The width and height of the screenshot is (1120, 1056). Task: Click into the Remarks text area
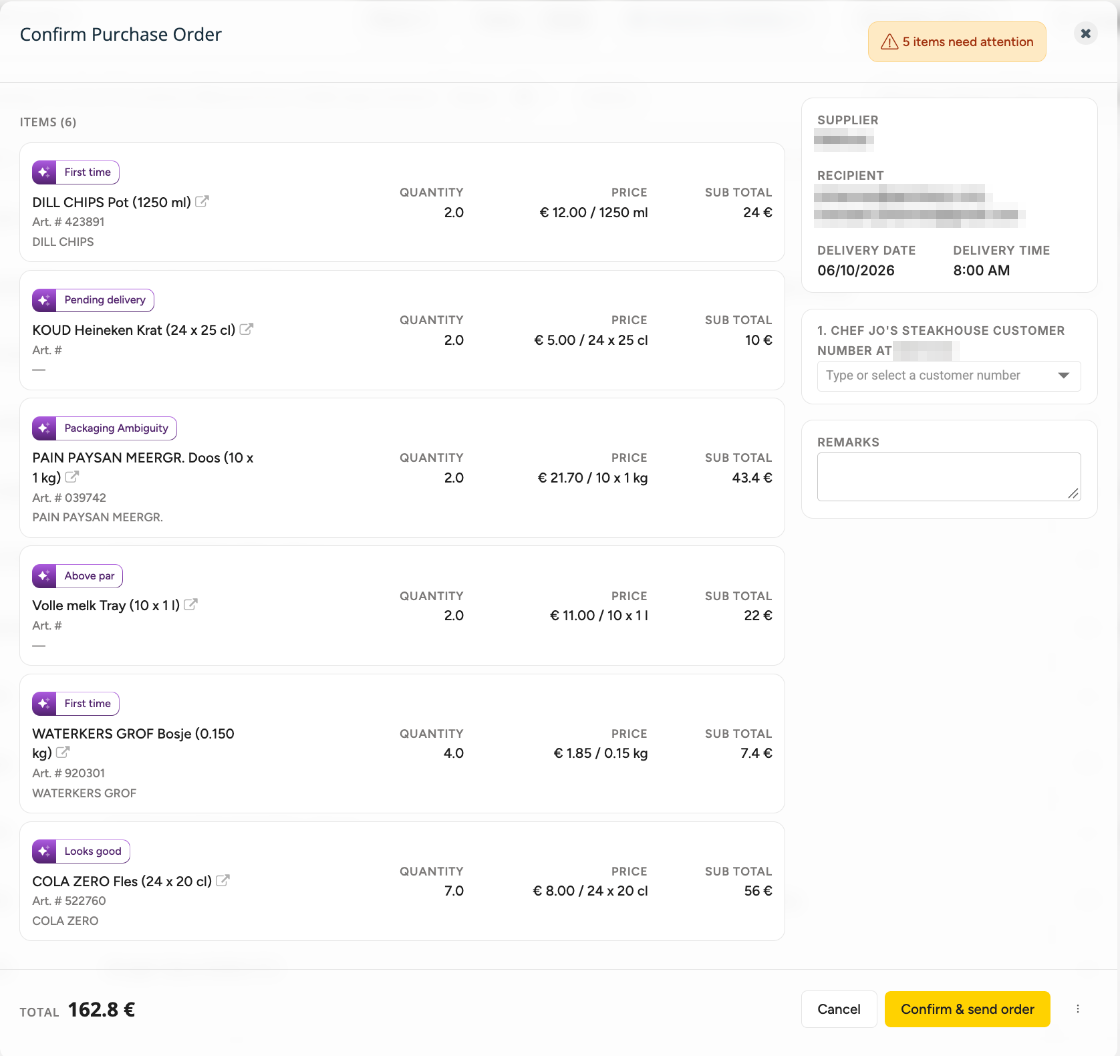(x=949, y=477)
